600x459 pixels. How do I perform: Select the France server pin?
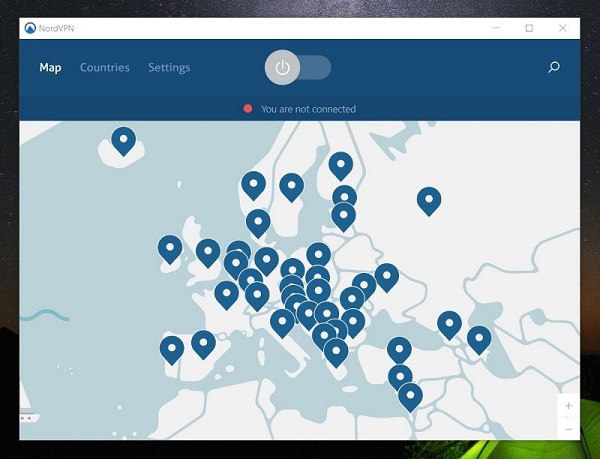(227, 295)
